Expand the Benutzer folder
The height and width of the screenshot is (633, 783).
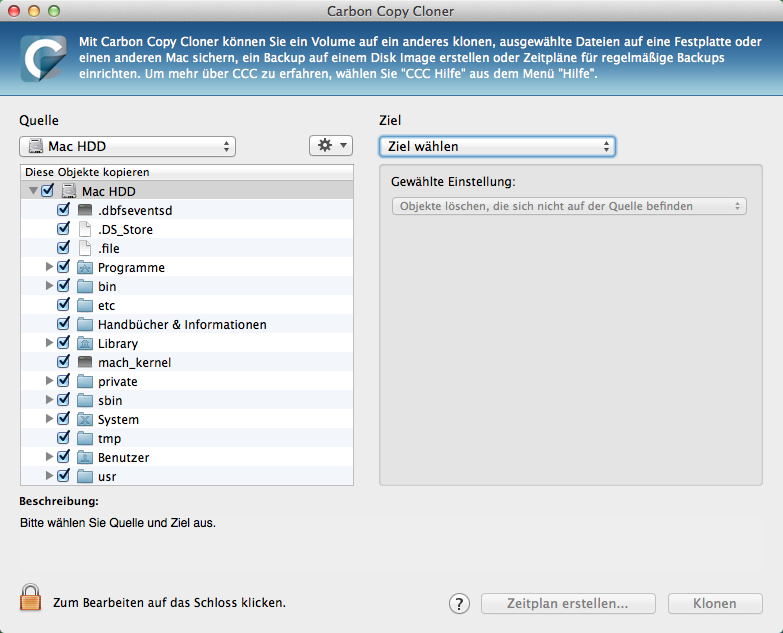pyautogui.click(x=49, y=456)
